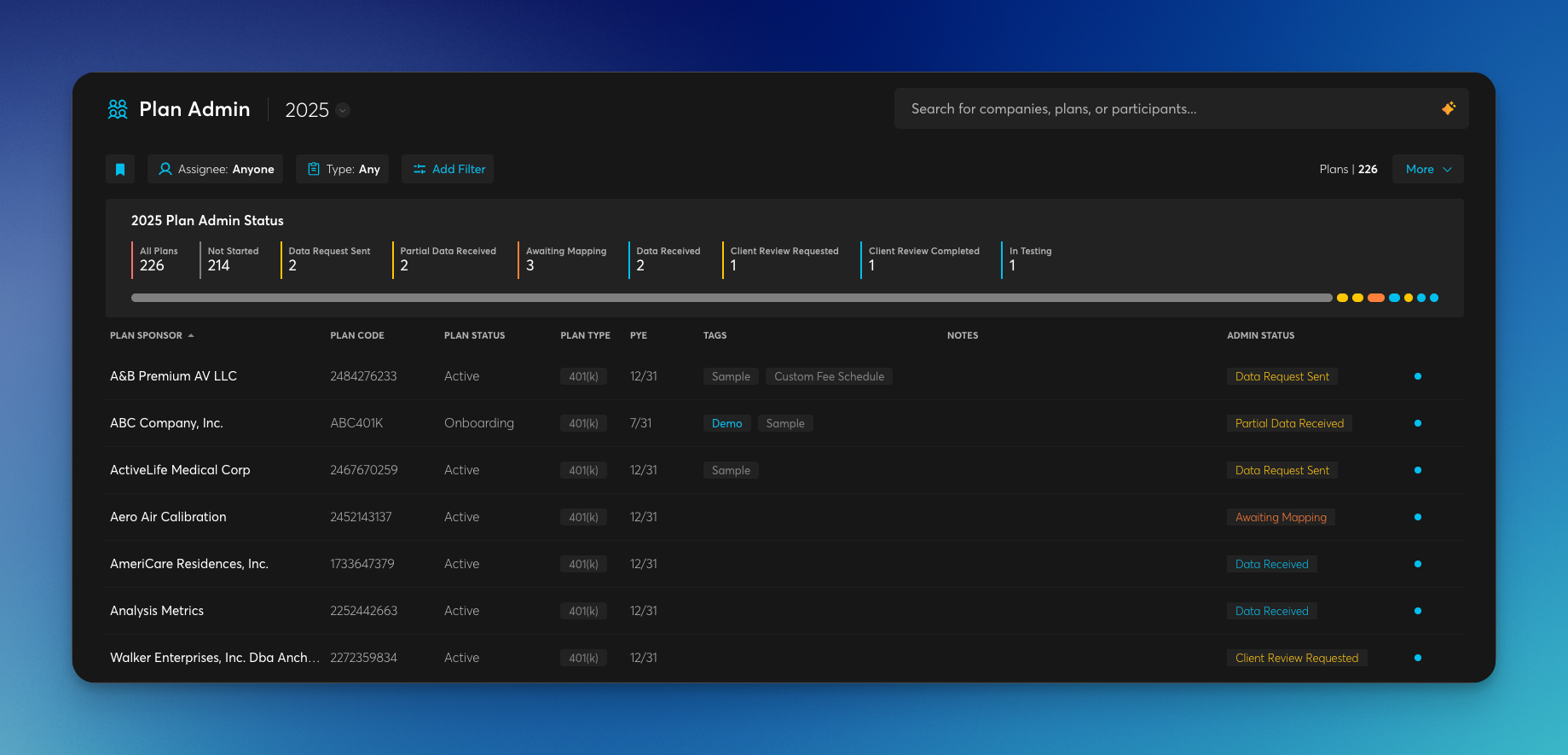
Task: Click the Add Filter button
Action: pyautogui.click(x=448, y=169)
